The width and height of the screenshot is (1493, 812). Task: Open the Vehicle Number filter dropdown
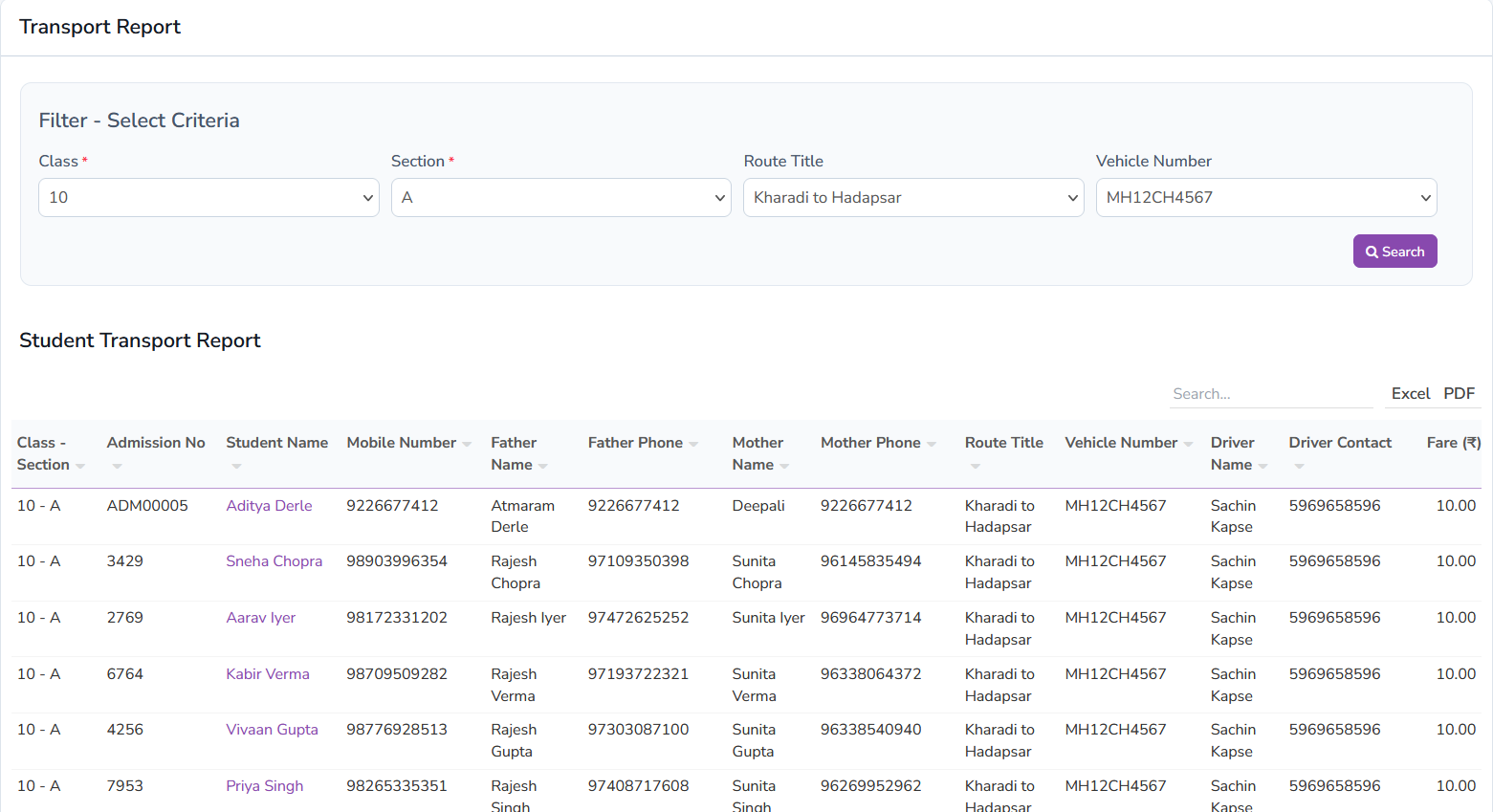1265,198
